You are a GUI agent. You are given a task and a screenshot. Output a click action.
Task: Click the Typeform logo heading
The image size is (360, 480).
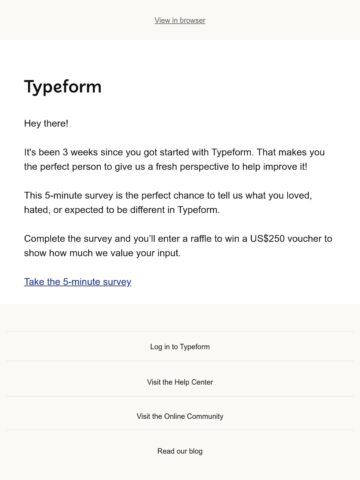pos(63,87)
